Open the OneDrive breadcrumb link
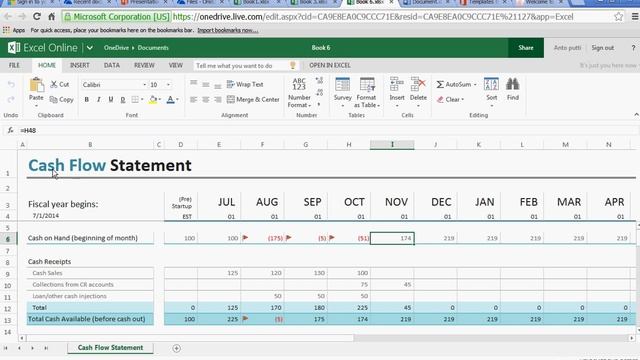 pyautogui.click(x=116, y=48)
